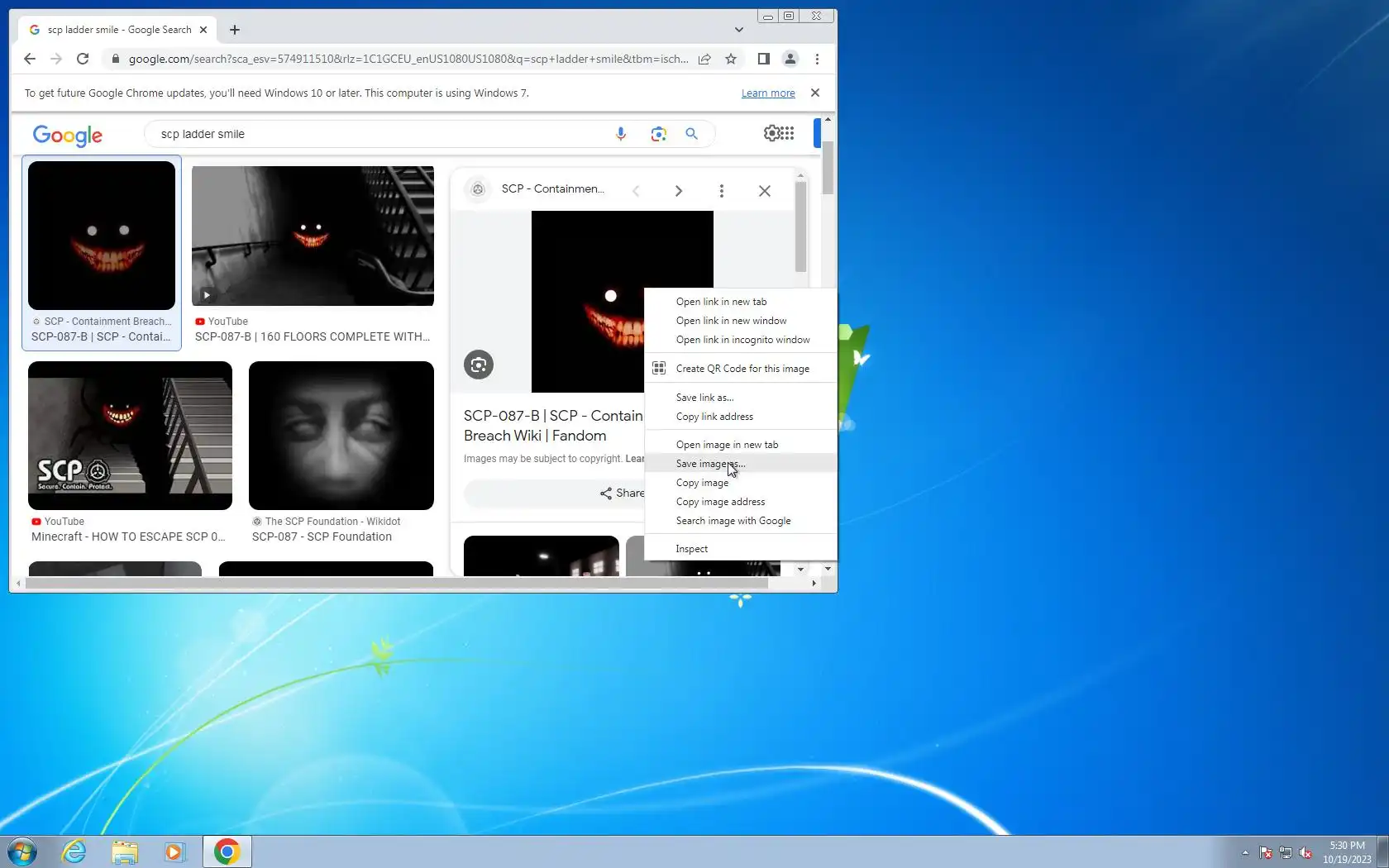
Task: Open the Chrome three-dot menu
Action: [817, 59]
